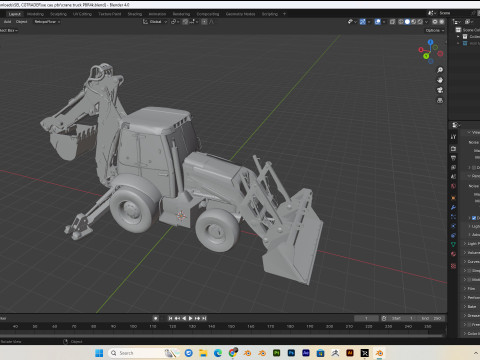Open the Options dropdown in viewport
Image resolution: width=480 pixels, height=360 pixels.
coord(435,30)
